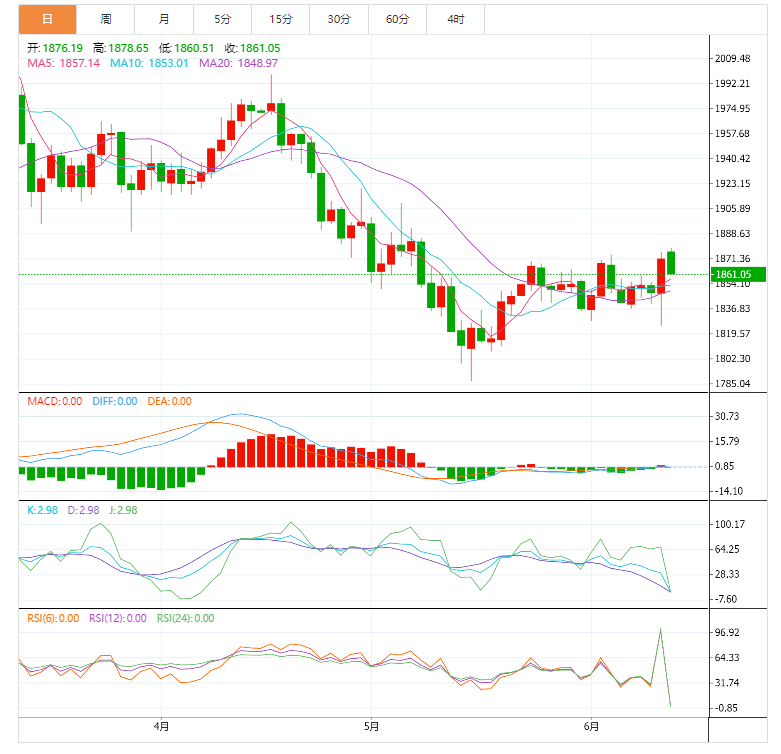Click the DIFF:0.00 indicator label
The width and height of the screenshot is (781, 754).
(115, 401)
